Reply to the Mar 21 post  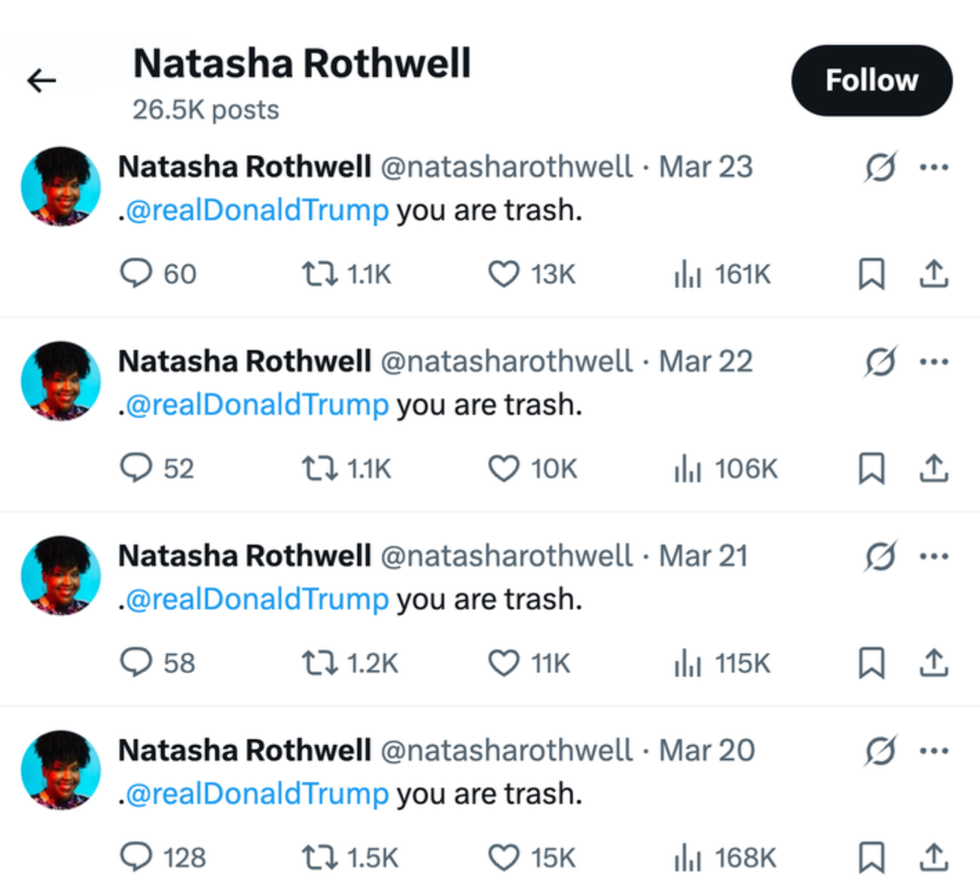[138, 663]
